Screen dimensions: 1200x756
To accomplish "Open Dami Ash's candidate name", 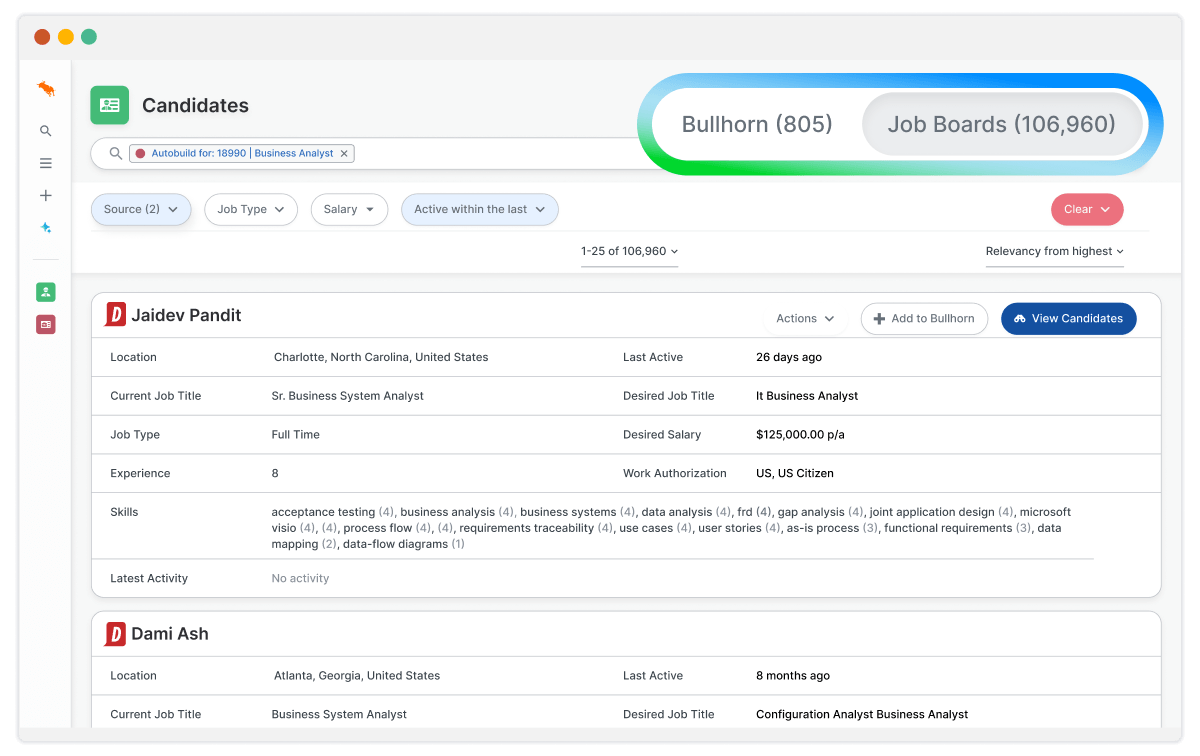I will pos(170,634).
